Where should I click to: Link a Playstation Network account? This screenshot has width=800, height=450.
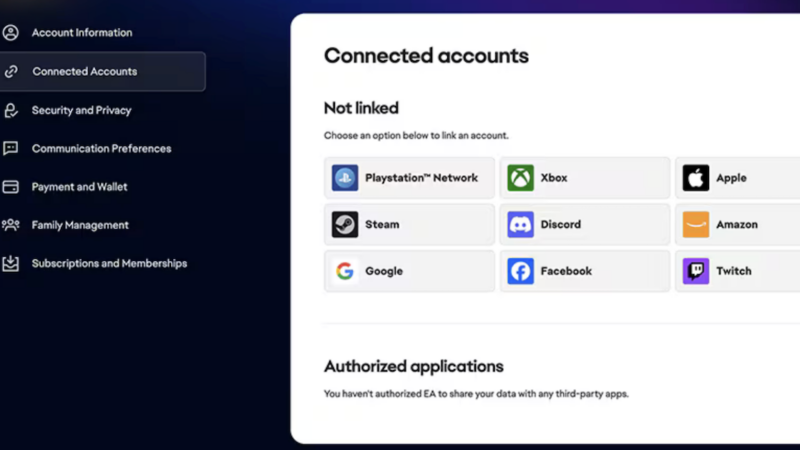[409, 178]
